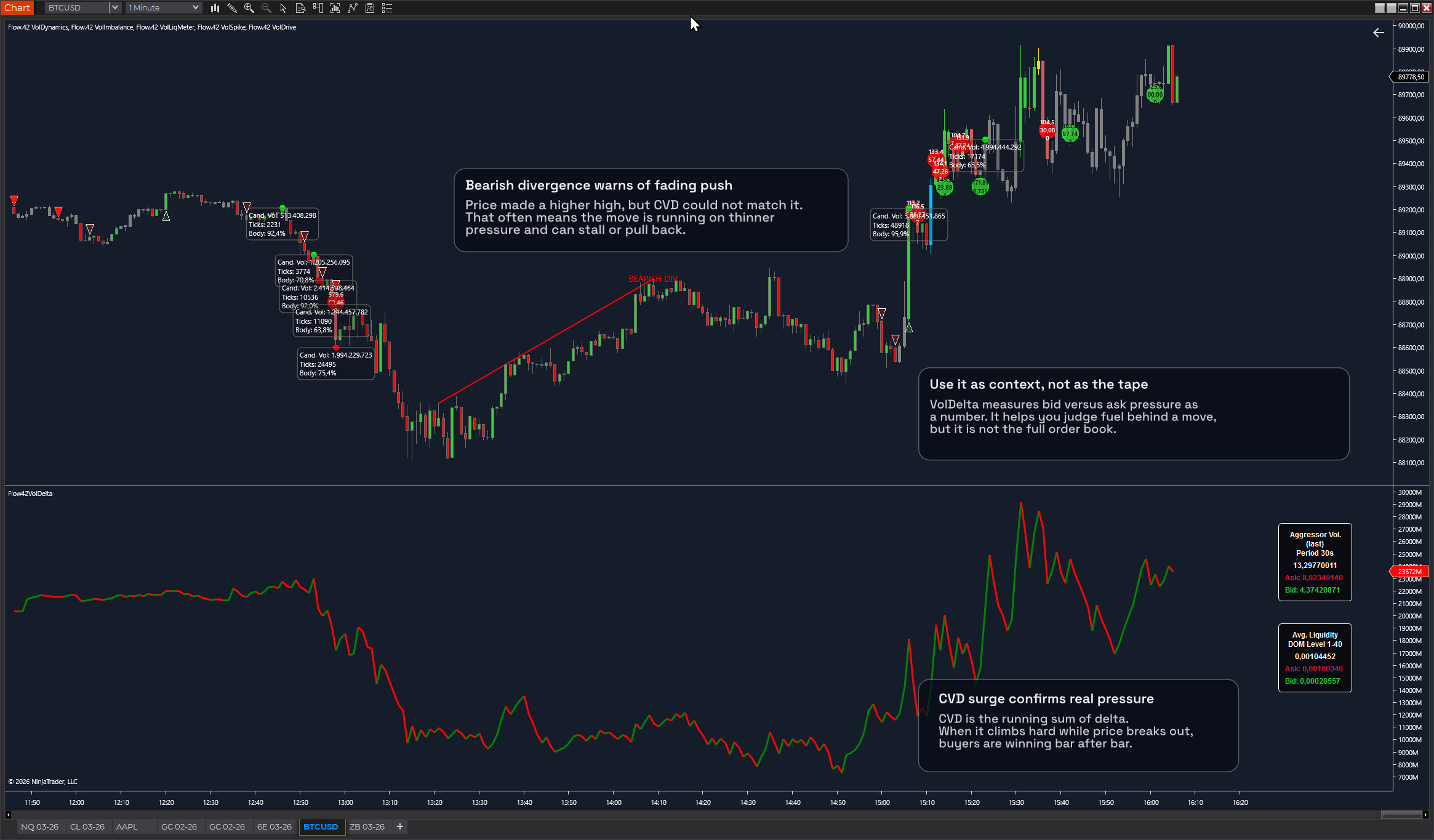Click the BTCUSD instrument input field
This screenshot has width=1434, height=840.
coord(78,7)
